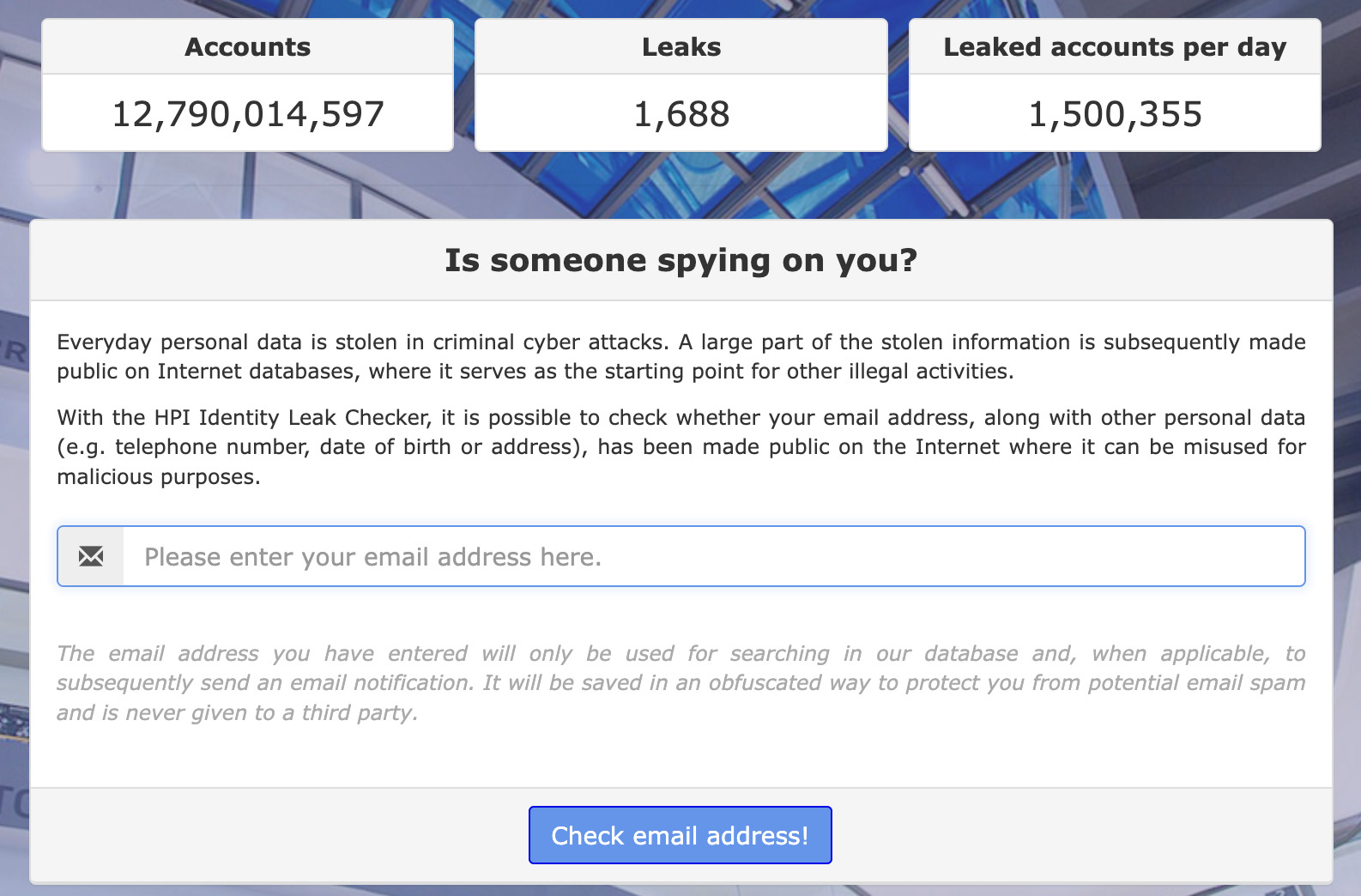Click the Accounts statistics card
This screenshot has height=896, width=1361.
pyautogui.click(x=248, y=85)
